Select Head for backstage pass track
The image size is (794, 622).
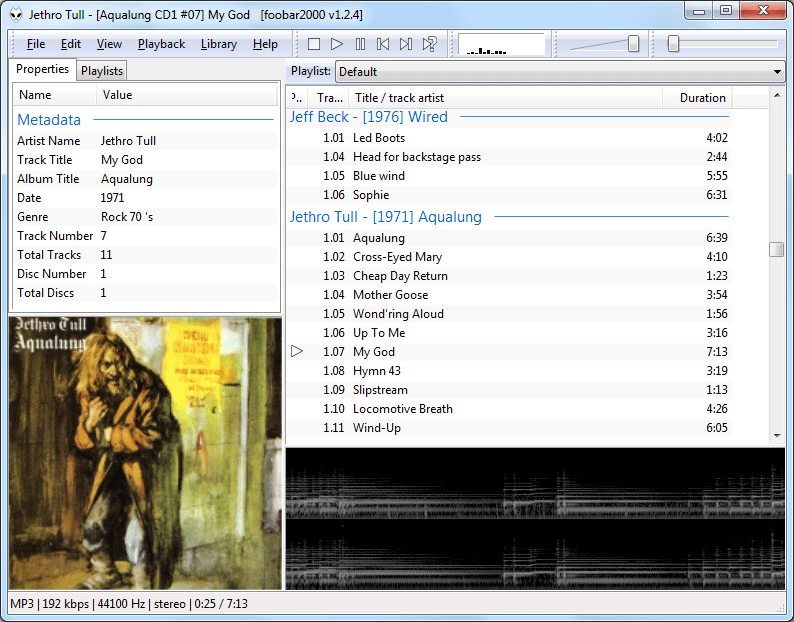pyautogui.click(x=509, y=157)
